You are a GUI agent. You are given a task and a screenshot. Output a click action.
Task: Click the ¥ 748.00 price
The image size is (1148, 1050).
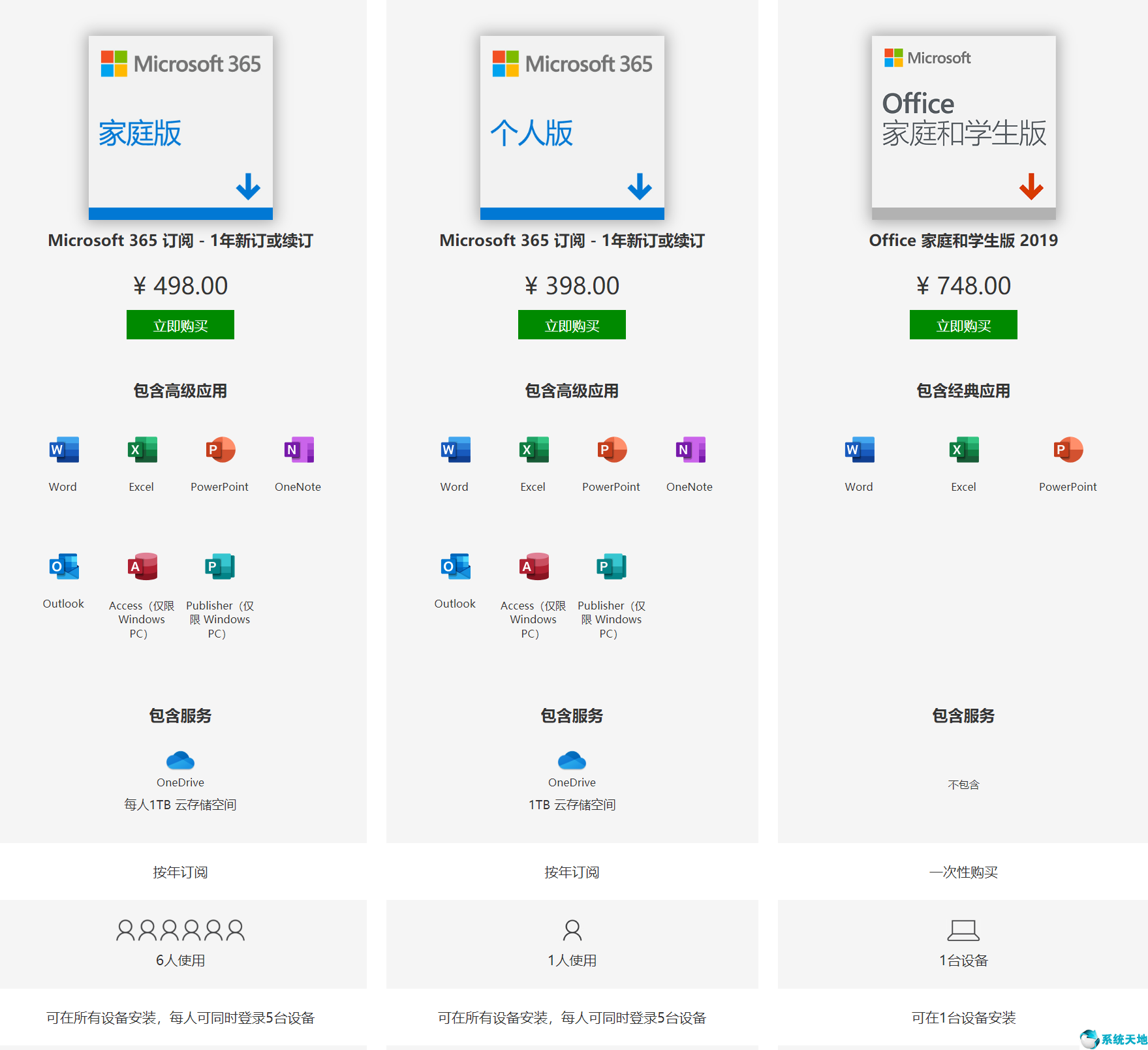click(x=963, y=286)
